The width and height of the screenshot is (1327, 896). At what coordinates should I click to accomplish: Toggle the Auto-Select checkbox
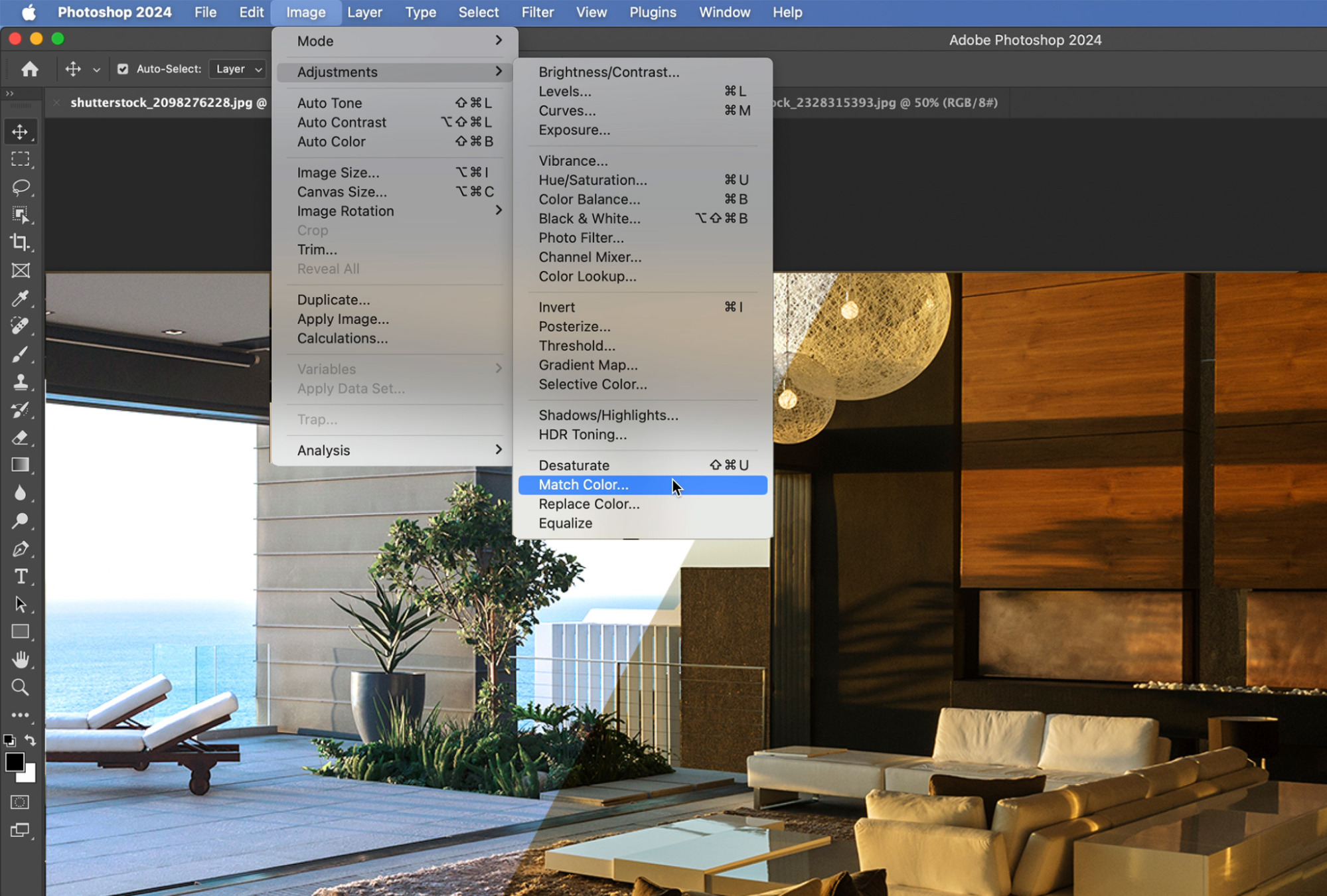[x=123, y=69]
